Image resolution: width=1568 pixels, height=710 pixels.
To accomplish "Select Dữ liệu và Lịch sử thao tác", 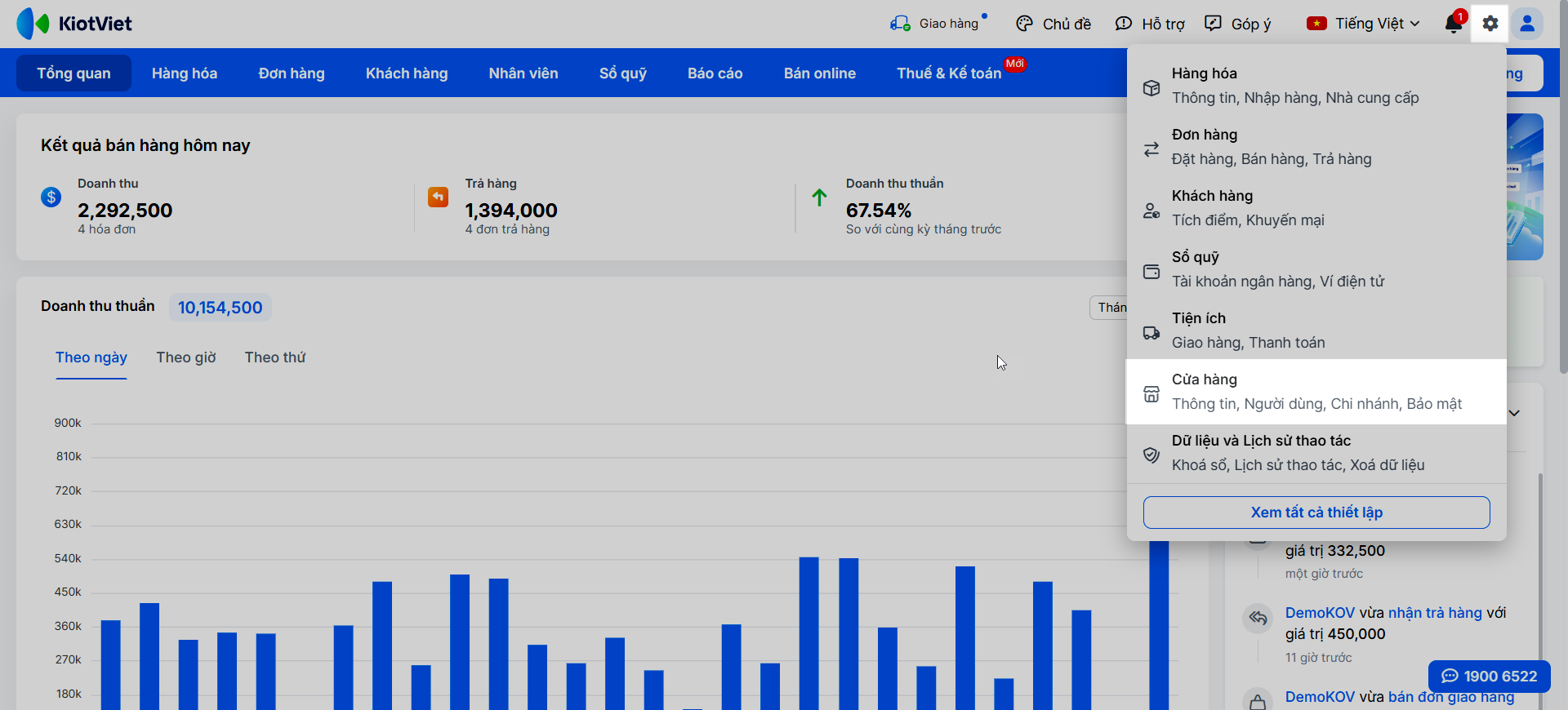I will [1316, 453].
